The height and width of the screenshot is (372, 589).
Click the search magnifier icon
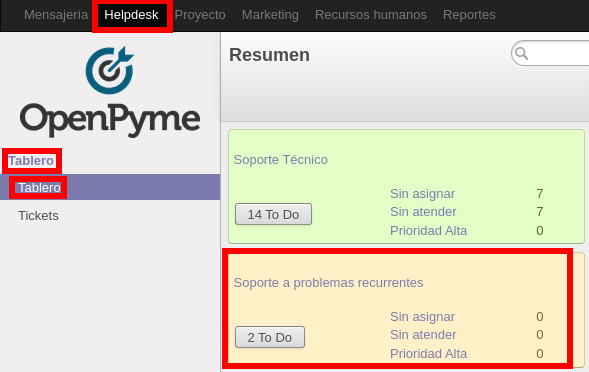[x=521, y=54]
